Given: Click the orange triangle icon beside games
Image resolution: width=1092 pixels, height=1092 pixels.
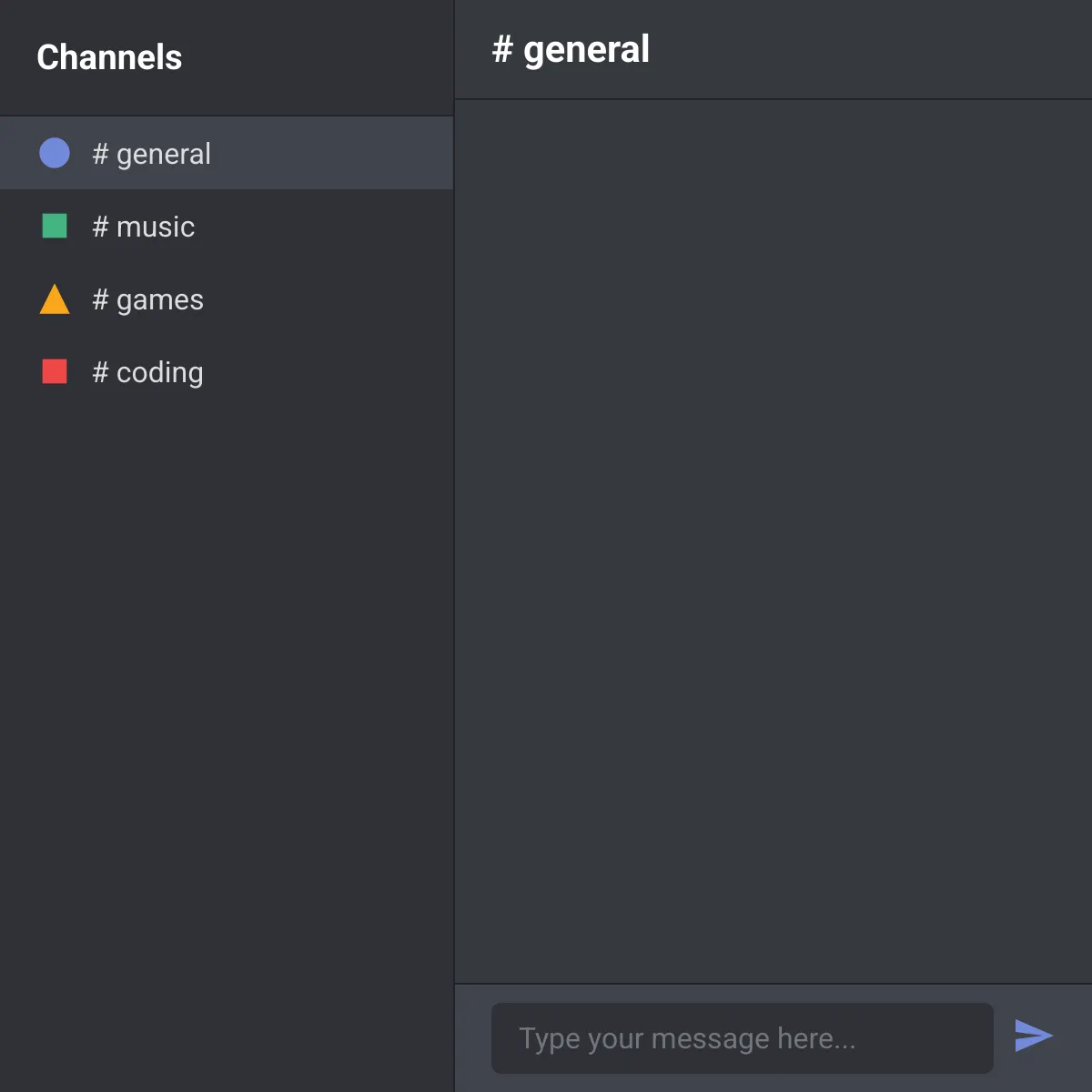Looking at the screenshot, I should (55, 298).
